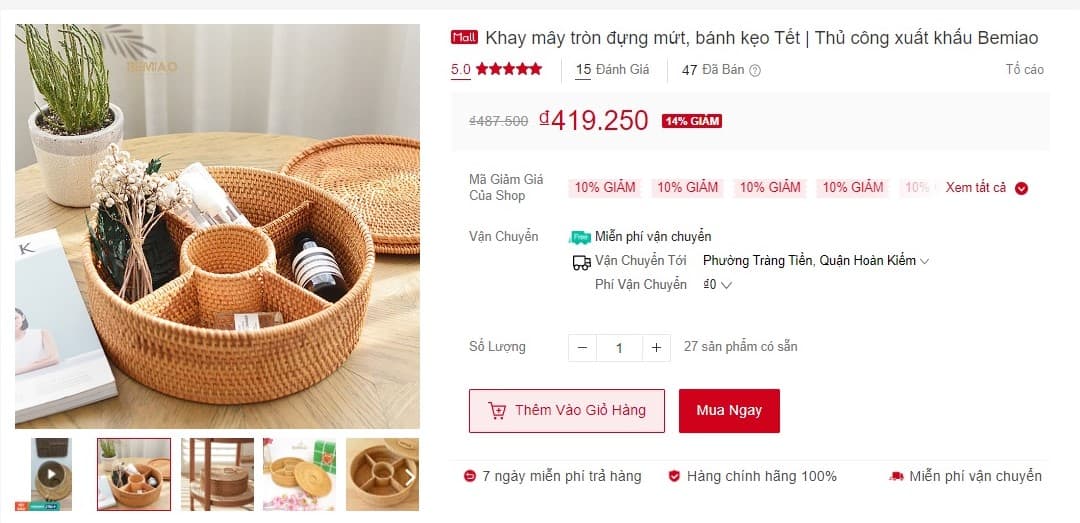Click the quantity input field
The height and width of the screenshot is (523, 1080).
pos(619,348)
